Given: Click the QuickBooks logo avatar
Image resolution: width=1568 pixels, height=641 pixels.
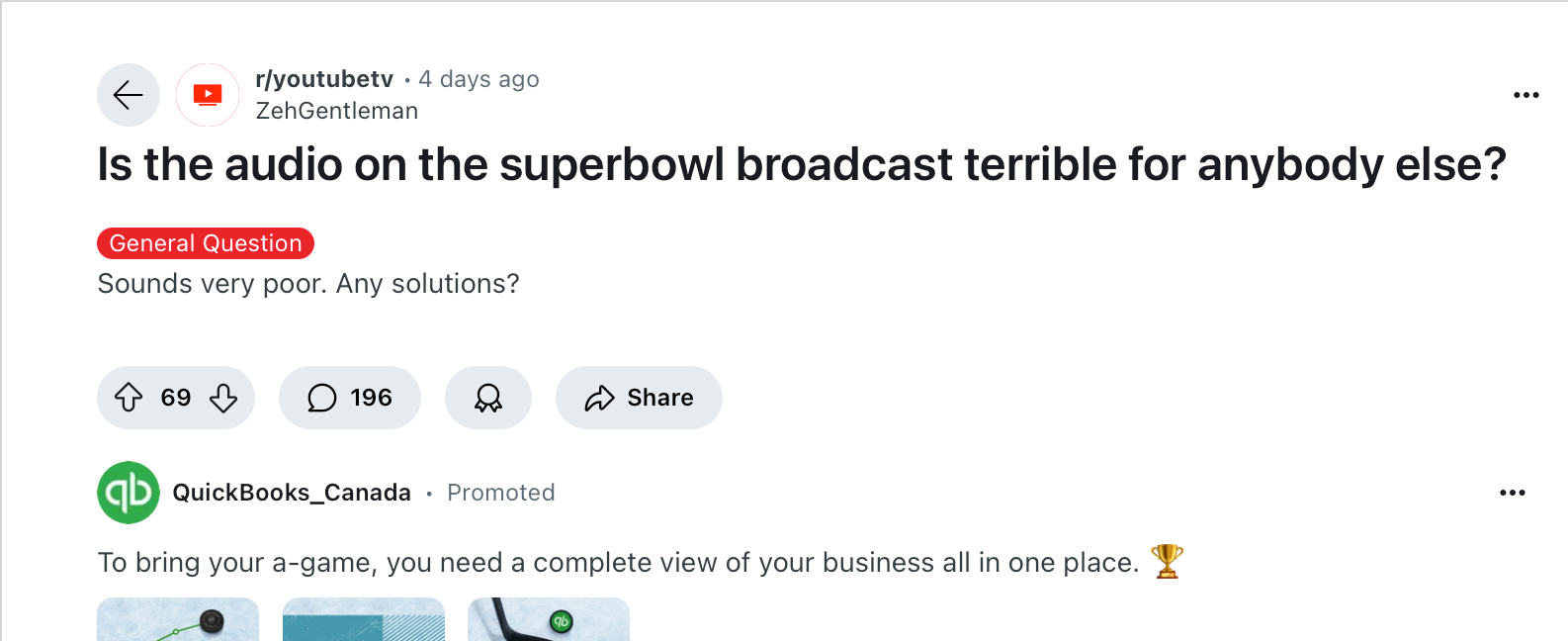Looking at the screenshot, I should (x=129, y=493).
